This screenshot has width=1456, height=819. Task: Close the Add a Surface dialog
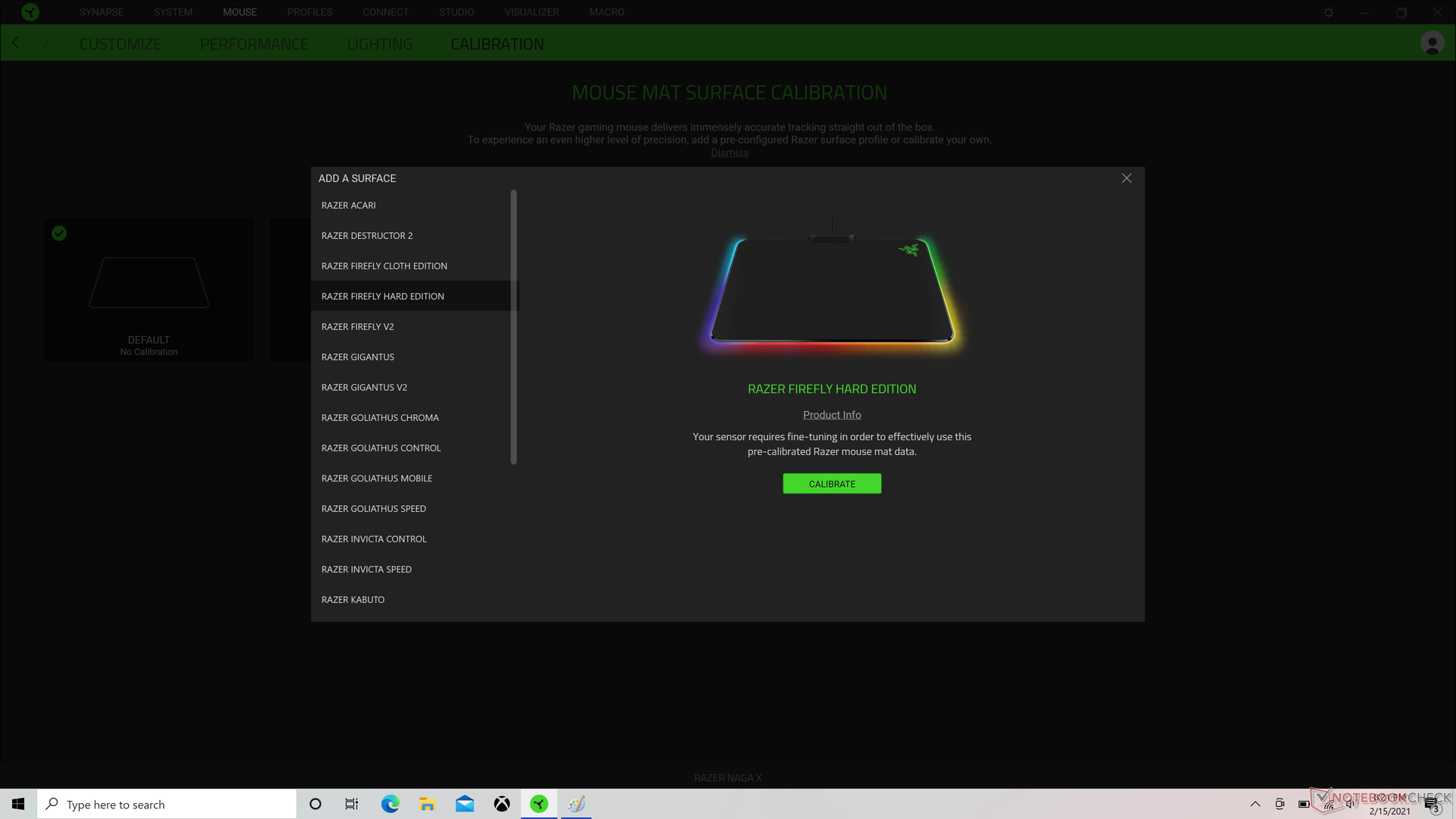click(x=1126, y=178)
